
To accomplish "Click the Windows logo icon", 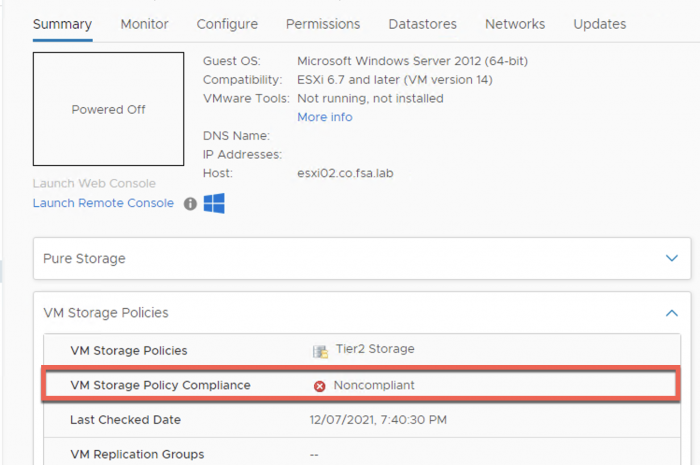I will pos(214,204).
